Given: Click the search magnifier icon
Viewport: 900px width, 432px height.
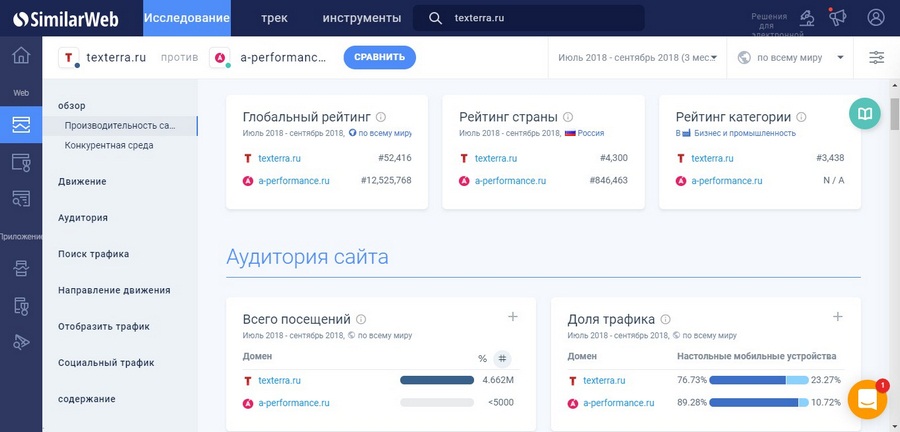Looking at the screenshot, I should pyautogui.click(x=436, y=18).
